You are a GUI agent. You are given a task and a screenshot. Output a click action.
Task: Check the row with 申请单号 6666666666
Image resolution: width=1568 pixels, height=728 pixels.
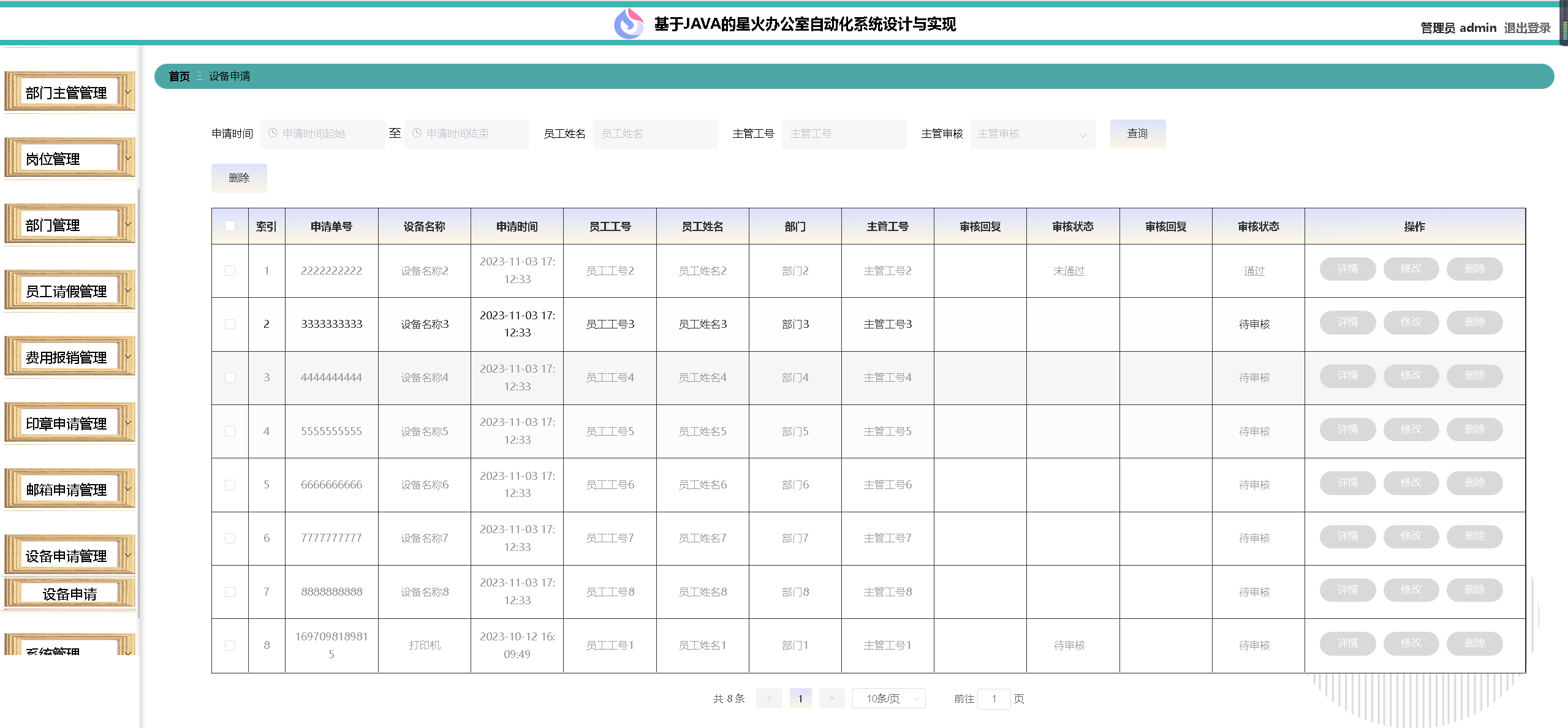click(x=230, y=485)
